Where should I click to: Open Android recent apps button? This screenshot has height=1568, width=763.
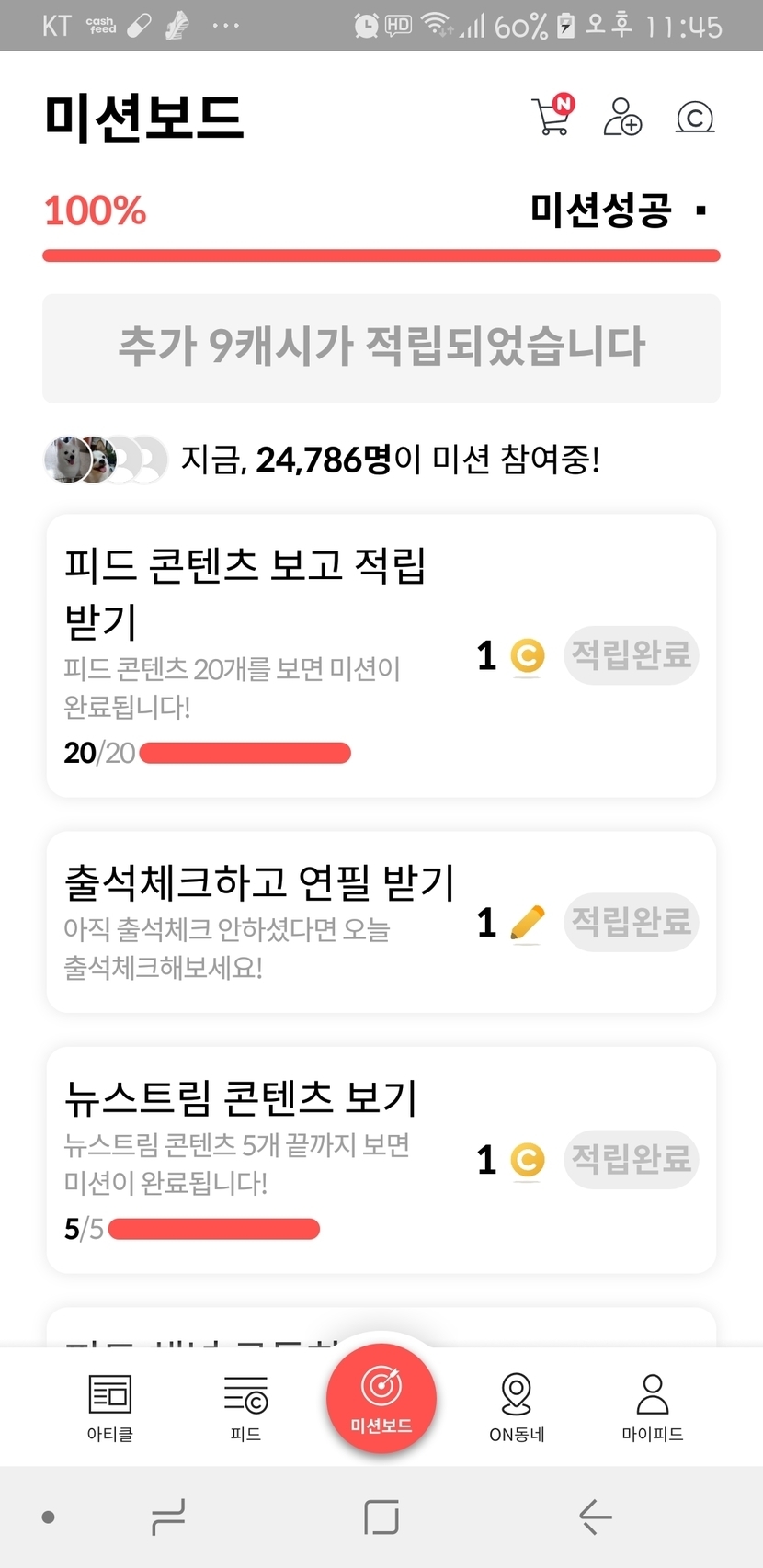tap(168, 1517)
